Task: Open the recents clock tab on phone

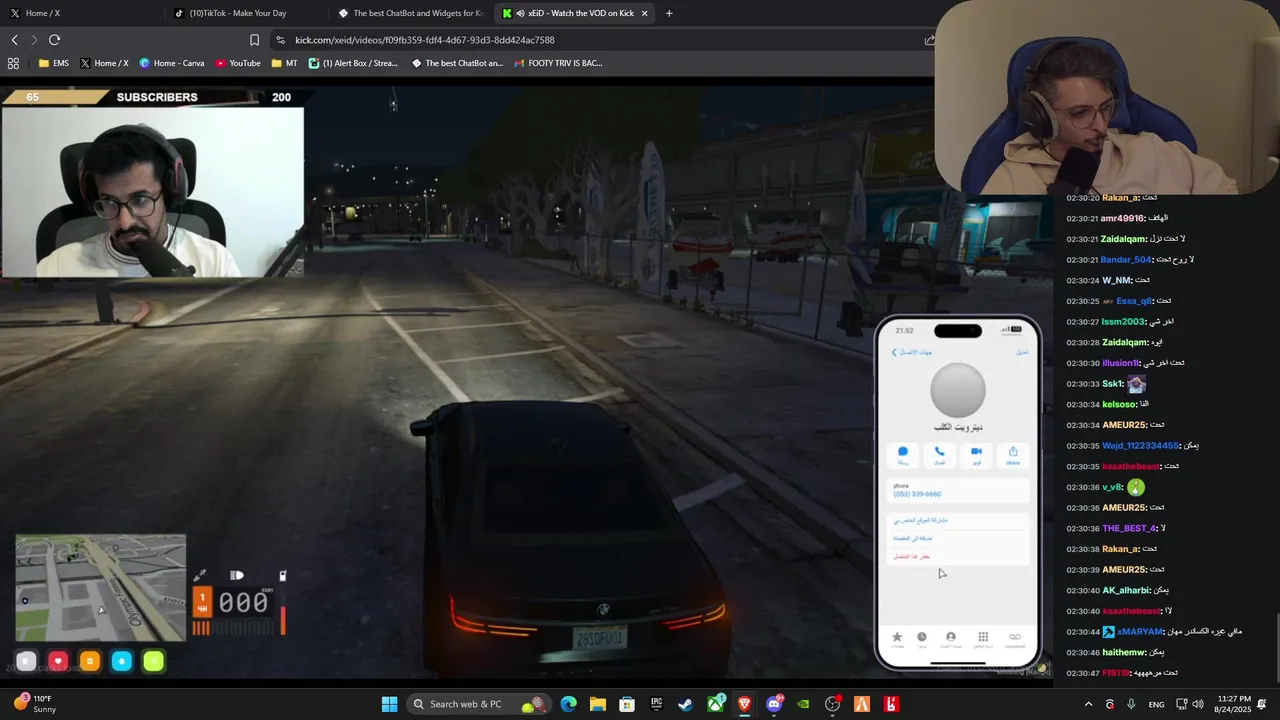Action: coord(922,638)
